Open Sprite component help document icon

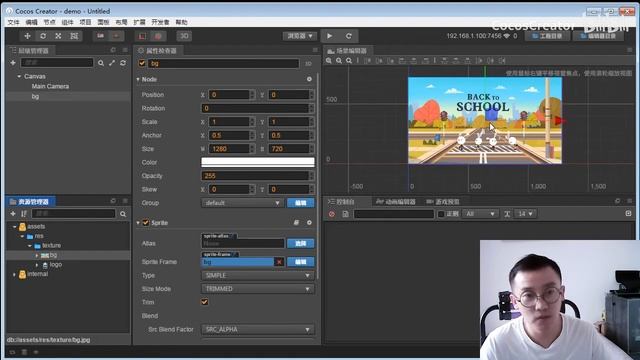pyautogui.click(x=296, y=223)
